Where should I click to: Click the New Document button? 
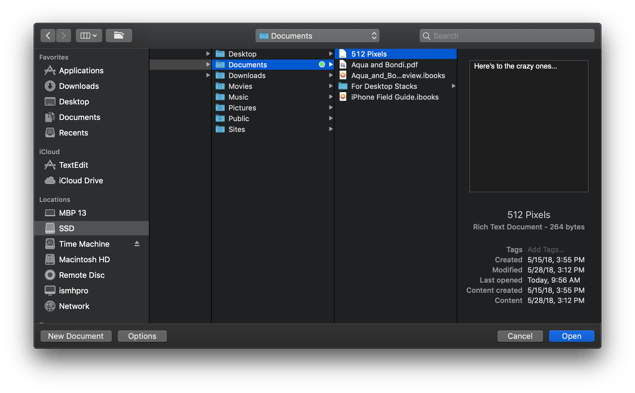click(76, 336)
